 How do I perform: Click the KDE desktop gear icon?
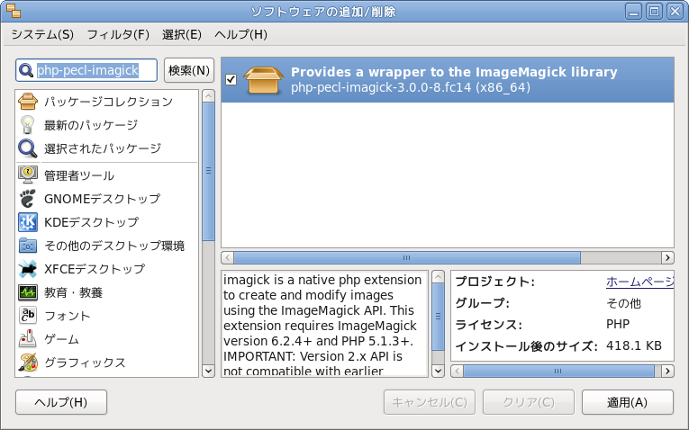[x=28, y=222]
